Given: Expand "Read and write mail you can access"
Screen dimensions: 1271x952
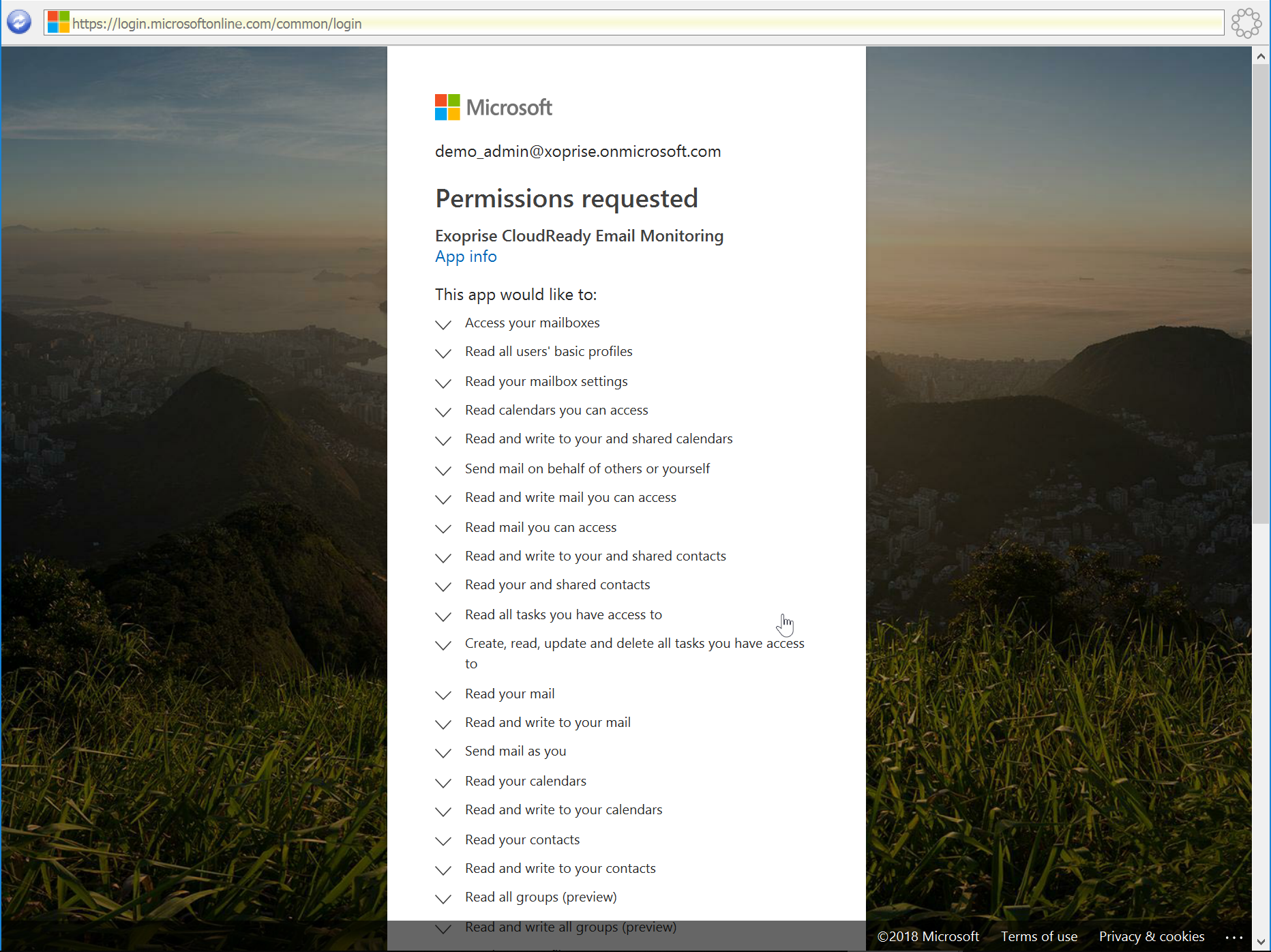Looking at the screenshot, I should (443, 499).
